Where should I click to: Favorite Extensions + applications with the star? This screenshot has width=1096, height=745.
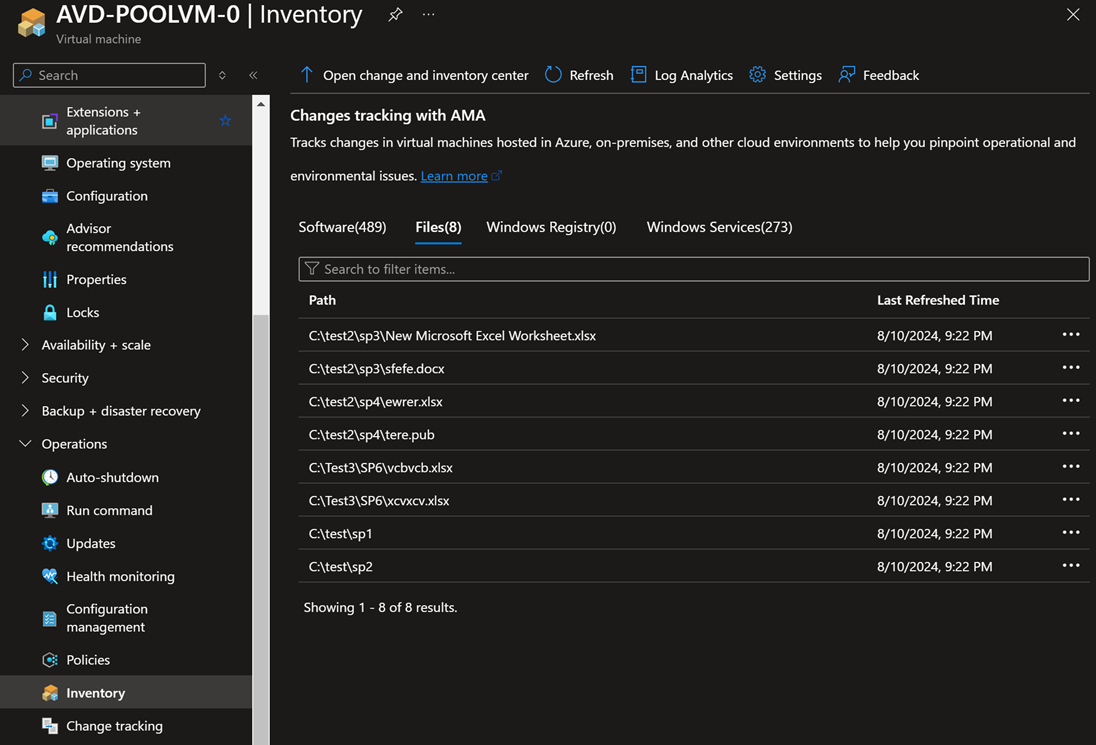pyautogui.click(x=225, y=121)
